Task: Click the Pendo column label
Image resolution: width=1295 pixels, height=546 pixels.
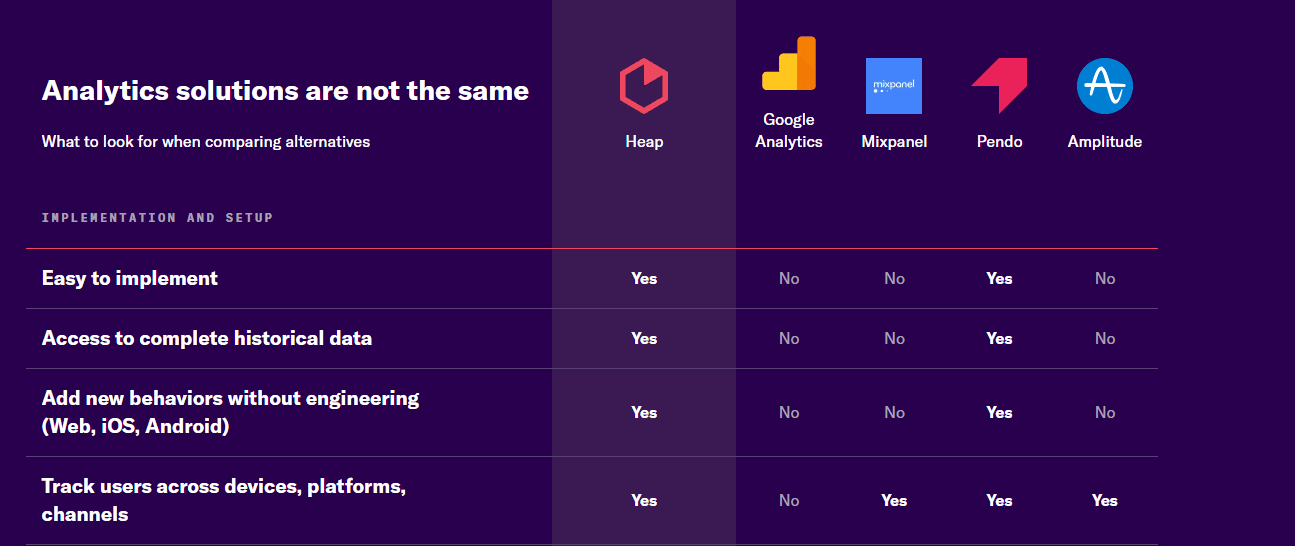Action: coord(999,142)
